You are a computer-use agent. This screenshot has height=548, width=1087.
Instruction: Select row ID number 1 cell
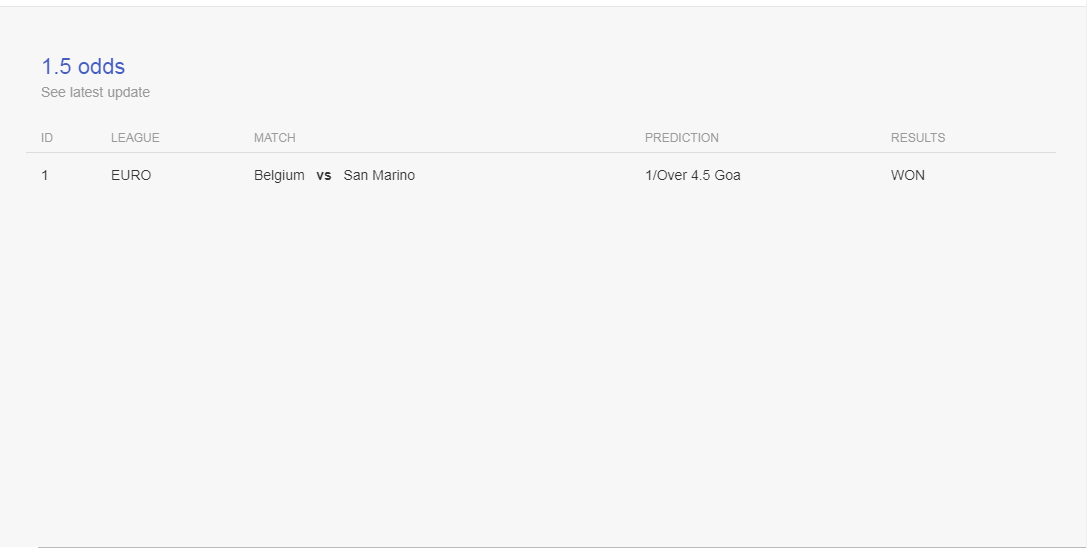click(45, 175)
